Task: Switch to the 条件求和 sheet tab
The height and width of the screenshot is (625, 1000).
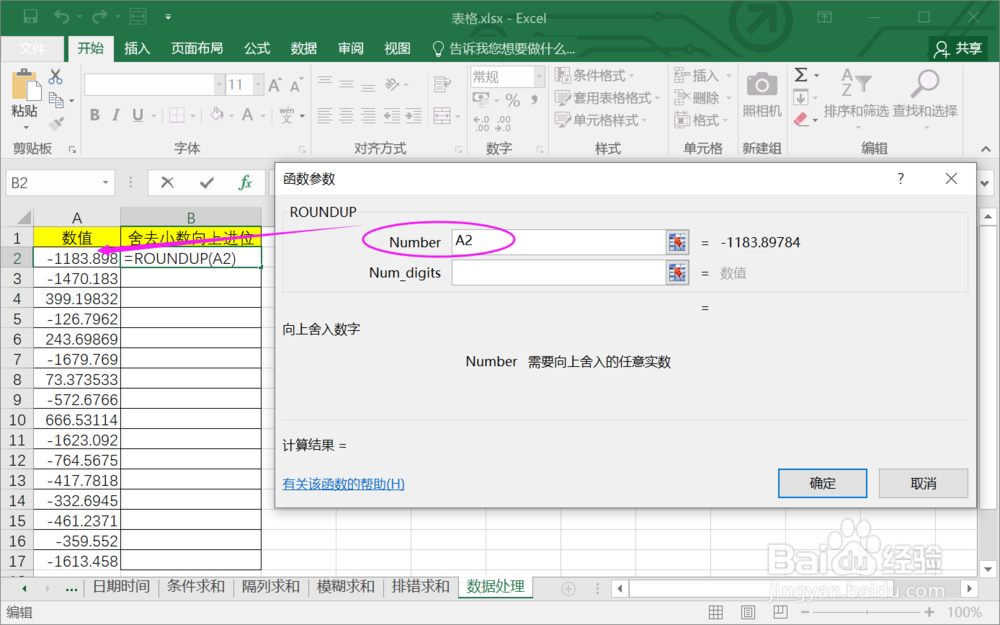Action: click(196, 586)
